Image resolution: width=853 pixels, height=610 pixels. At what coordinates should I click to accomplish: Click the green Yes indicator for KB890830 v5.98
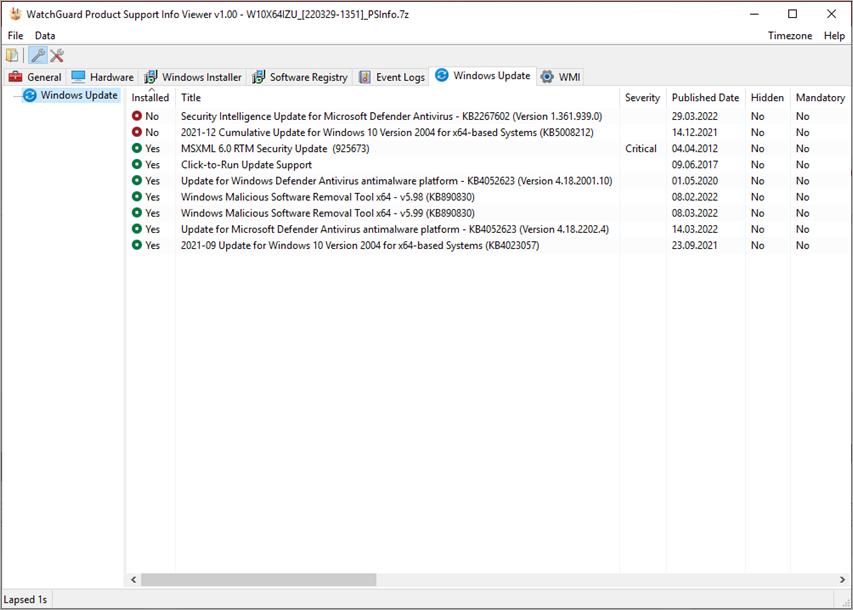click(137, 196)
